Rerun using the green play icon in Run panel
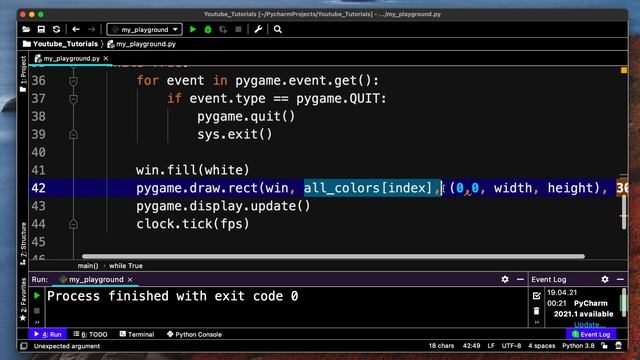Image resolution: width=640 pixels, height=360 pixels. point(37,295)
